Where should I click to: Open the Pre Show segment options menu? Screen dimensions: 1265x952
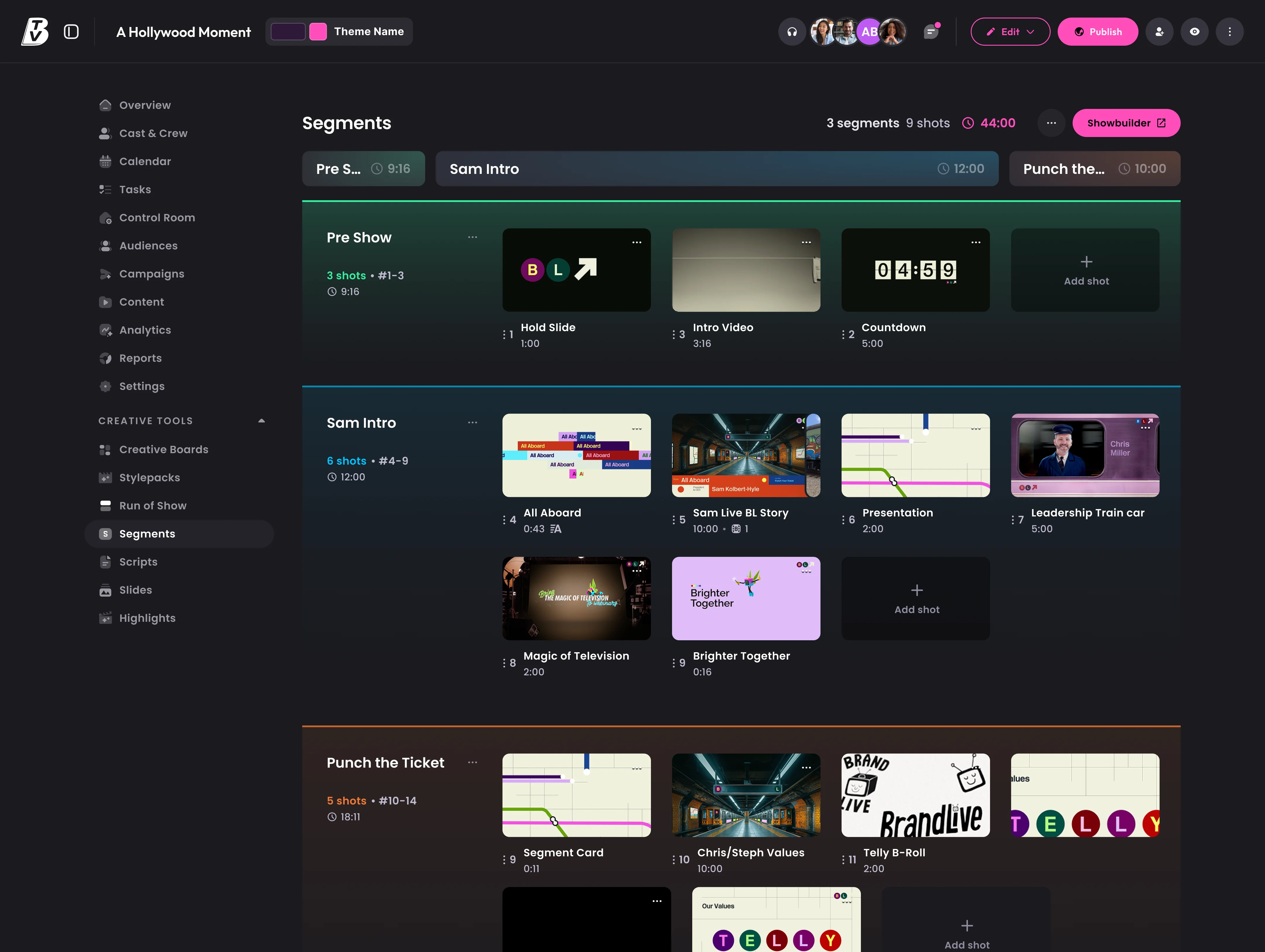coord(472,237)
